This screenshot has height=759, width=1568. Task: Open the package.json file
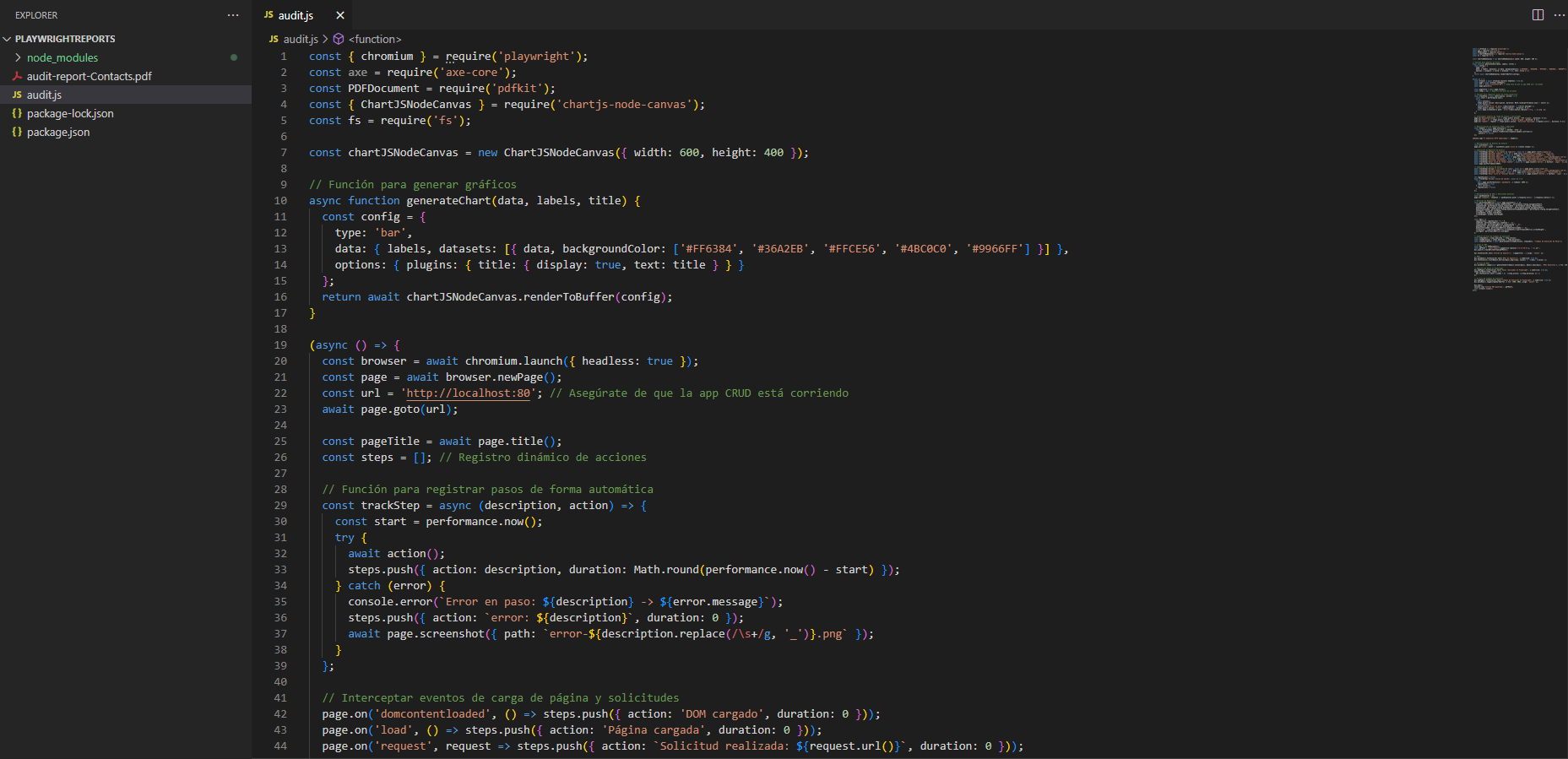click(x=58, y=132)
